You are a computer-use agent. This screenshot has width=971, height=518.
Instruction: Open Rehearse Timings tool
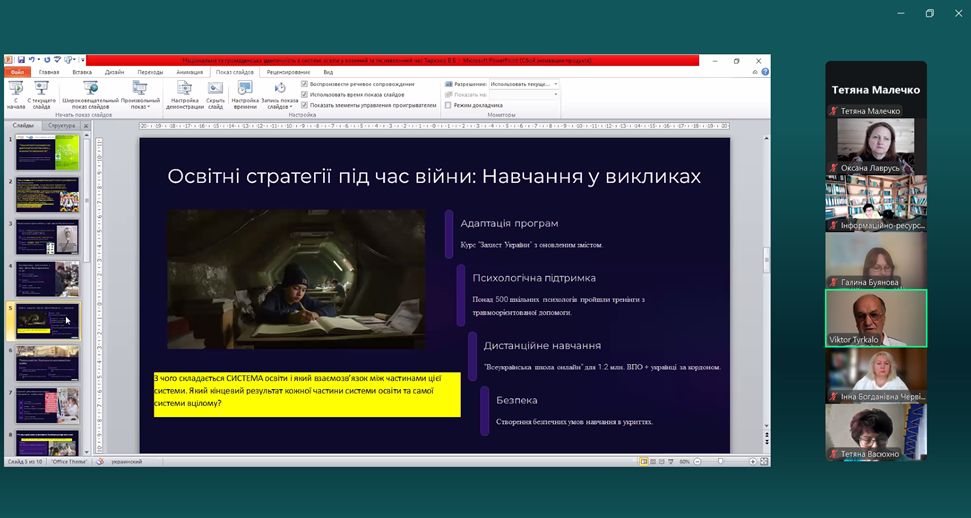pos(245,93)
